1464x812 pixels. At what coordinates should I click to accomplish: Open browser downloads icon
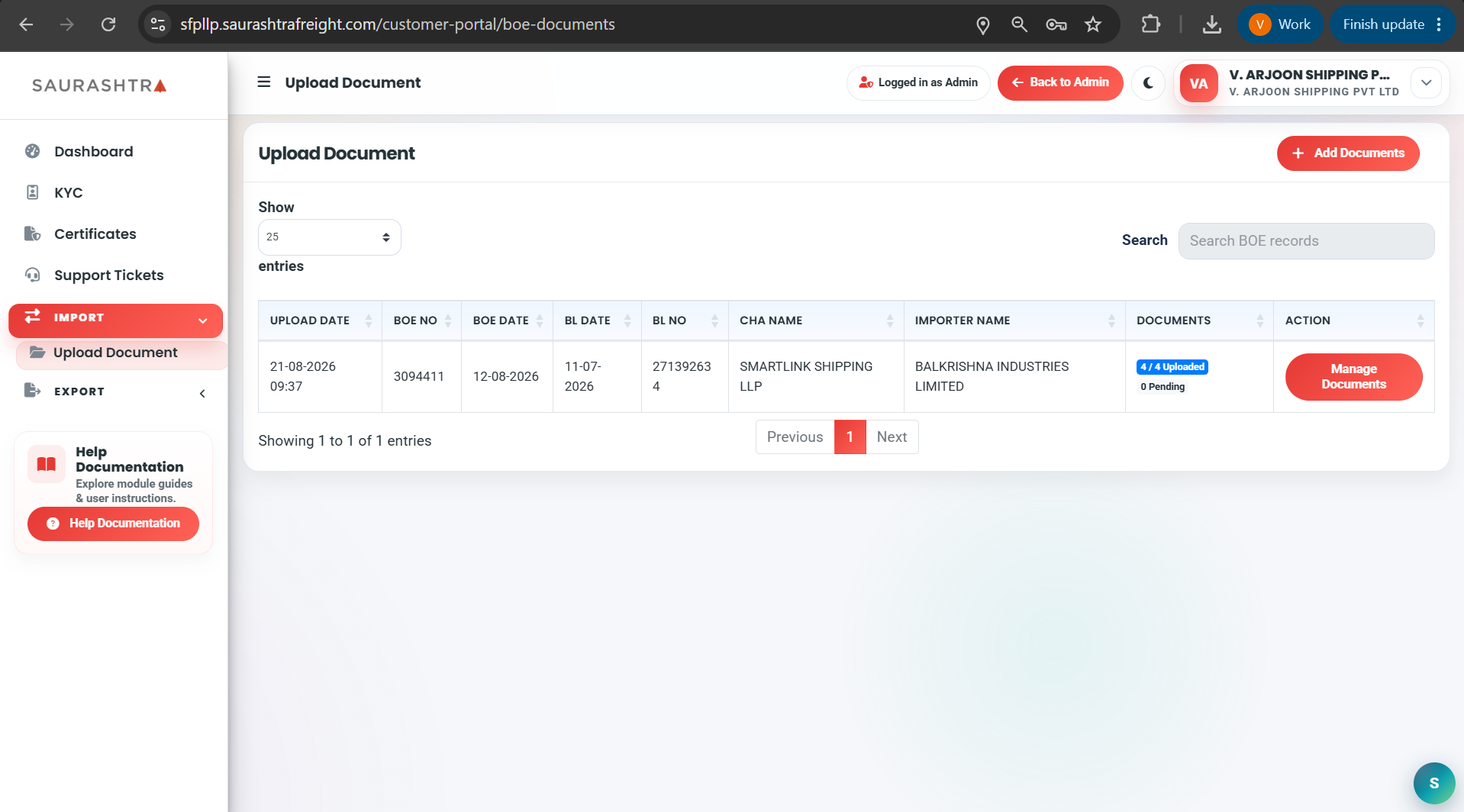coord(1212,24)
